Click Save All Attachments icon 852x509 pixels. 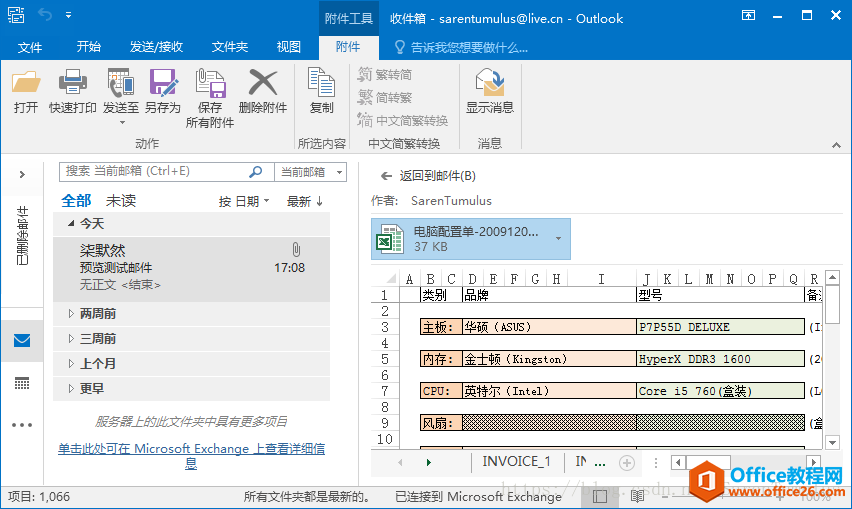pos(210,84)
